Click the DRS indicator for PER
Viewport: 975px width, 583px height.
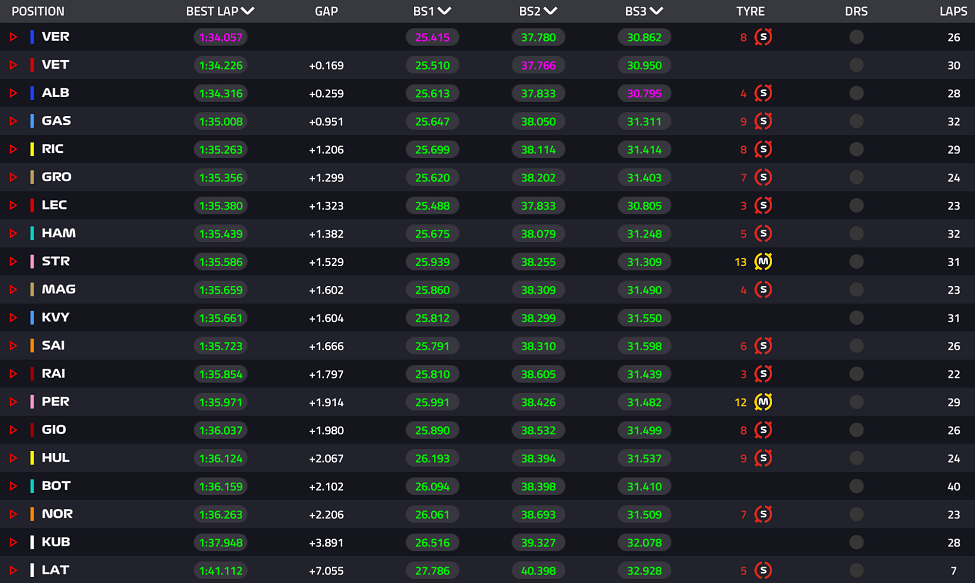click(856, 402)
